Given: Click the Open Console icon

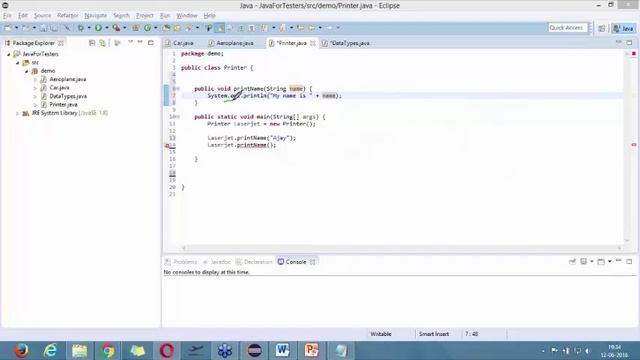Looking at the screenshot, I should point(601,262).
